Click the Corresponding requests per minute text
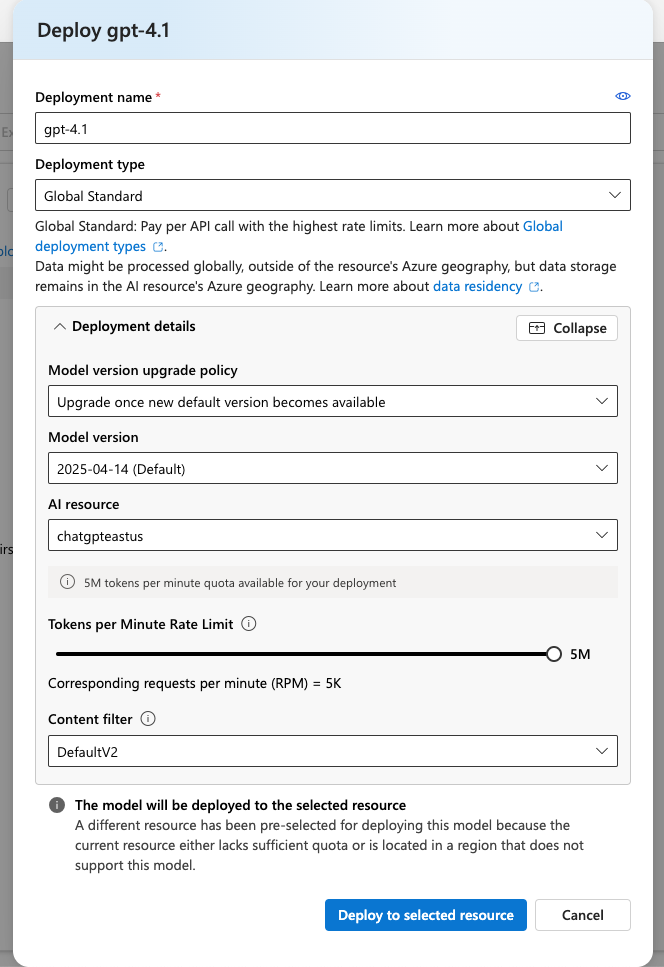This screenshot has height=967, width=664. point(195,683)
